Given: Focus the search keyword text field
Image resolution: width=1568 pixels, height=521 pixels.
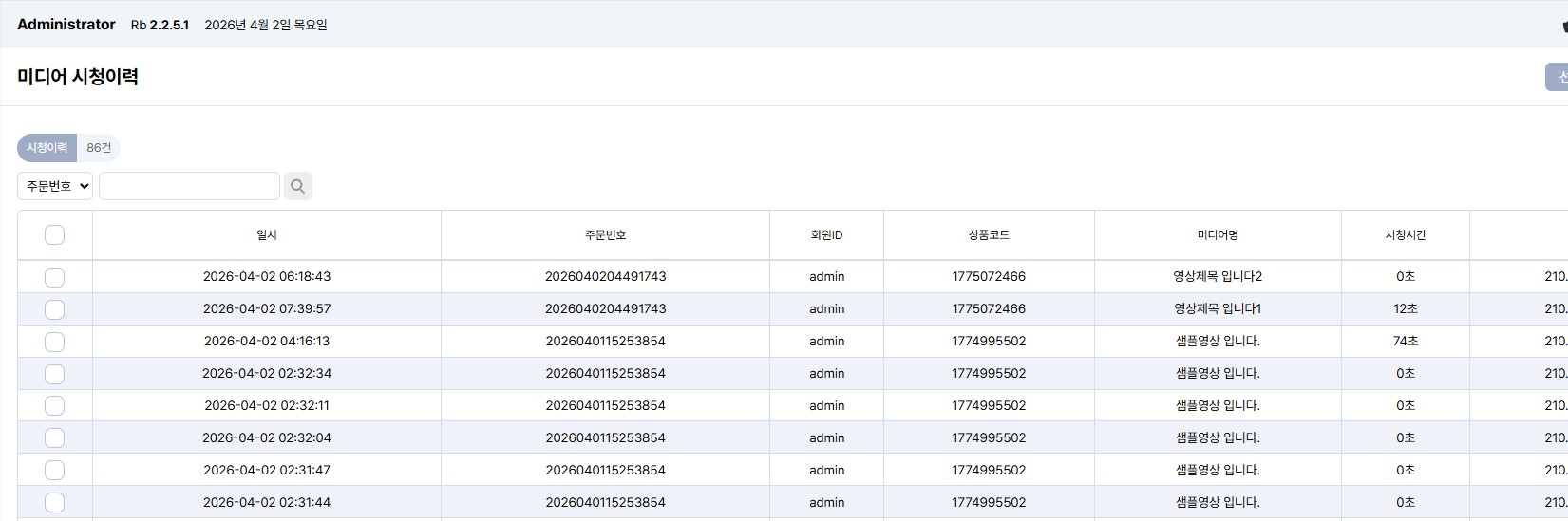Looking at the screenshot, I should coord(189,186).
